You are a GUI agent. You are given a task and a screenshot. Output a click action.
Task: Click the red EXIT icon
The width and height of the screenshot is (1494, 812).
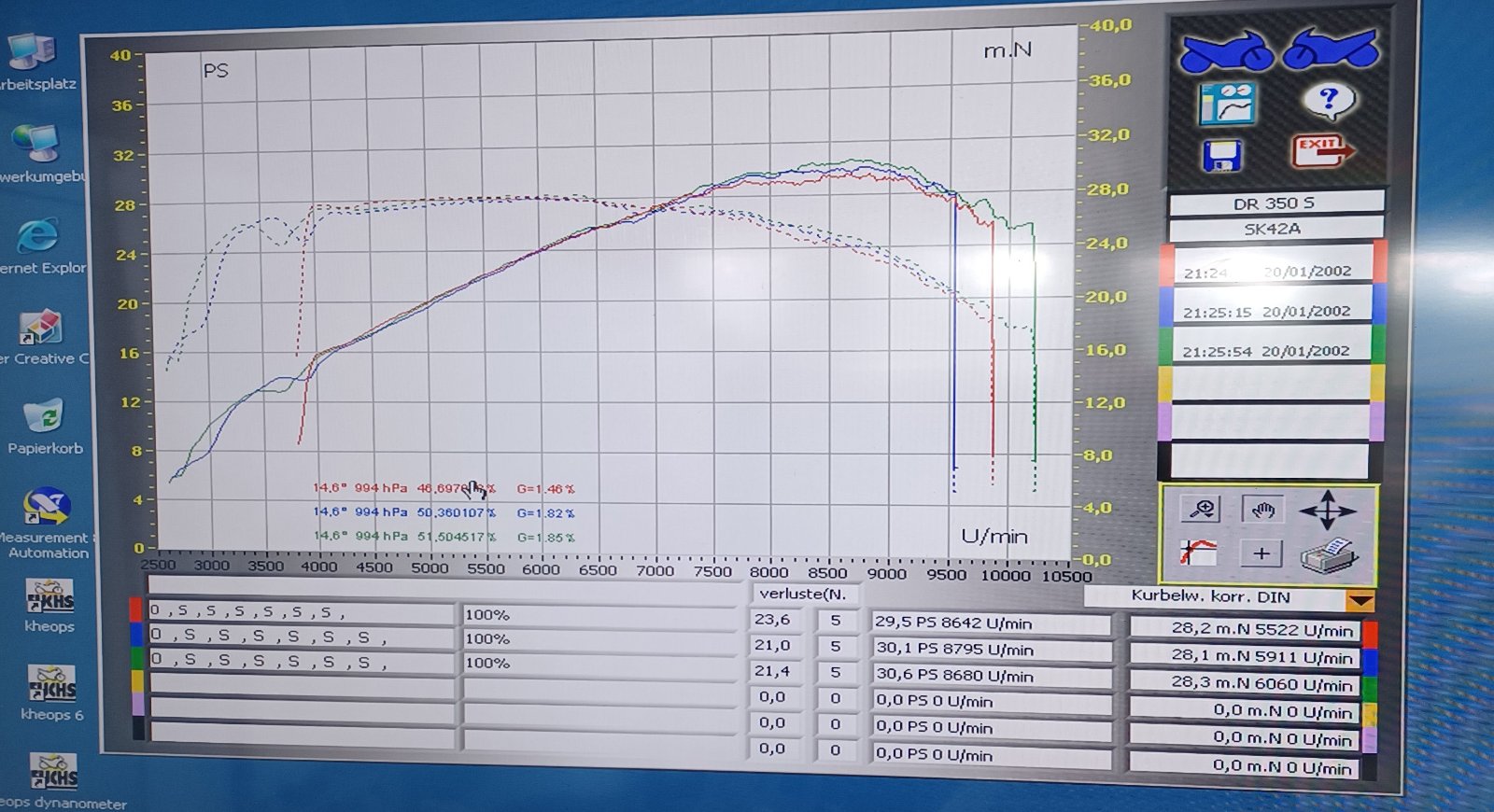point(1320,149)
